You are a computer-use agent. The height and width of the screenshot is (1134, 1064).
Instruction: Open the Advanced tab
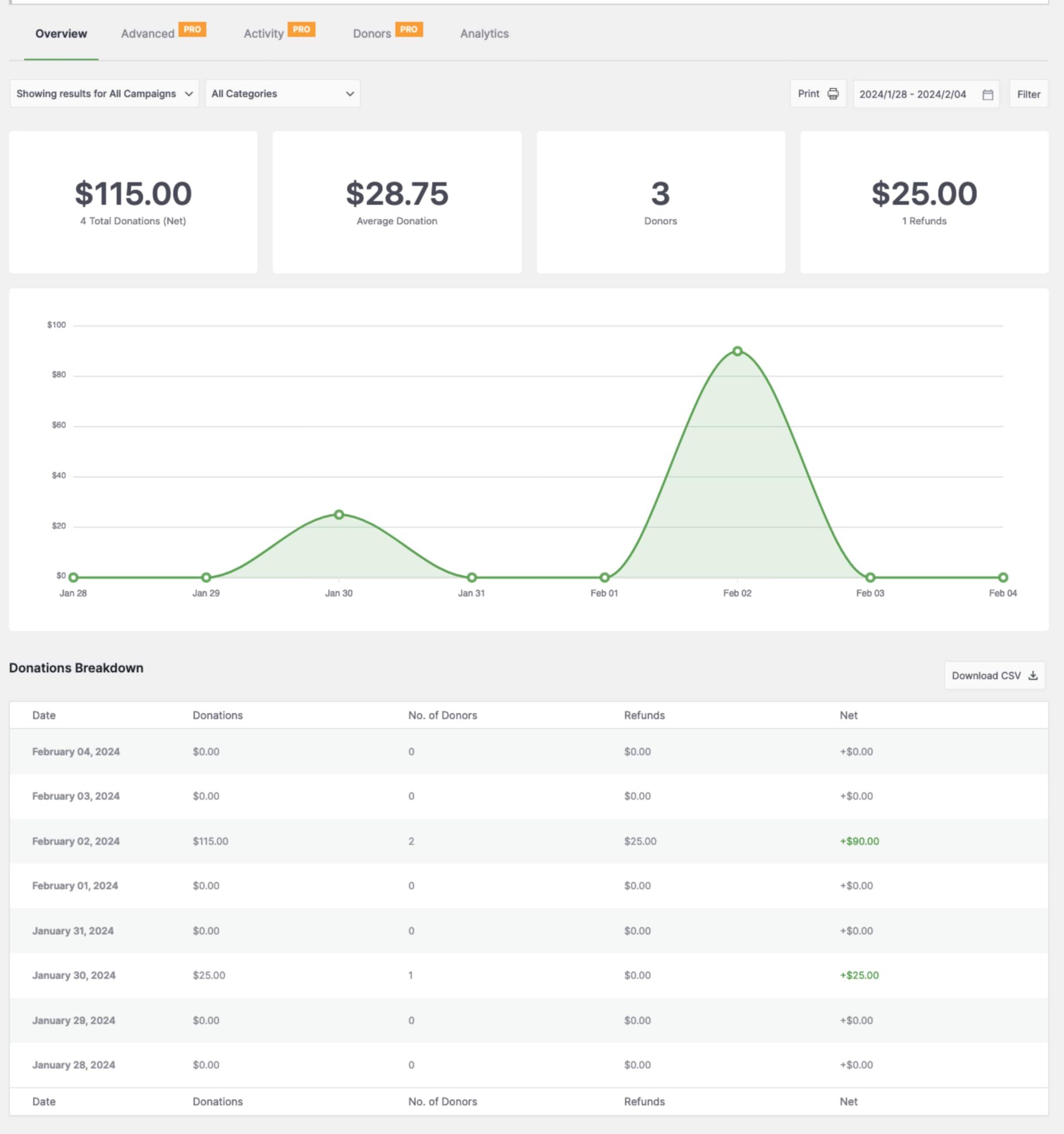pos(148,34)
